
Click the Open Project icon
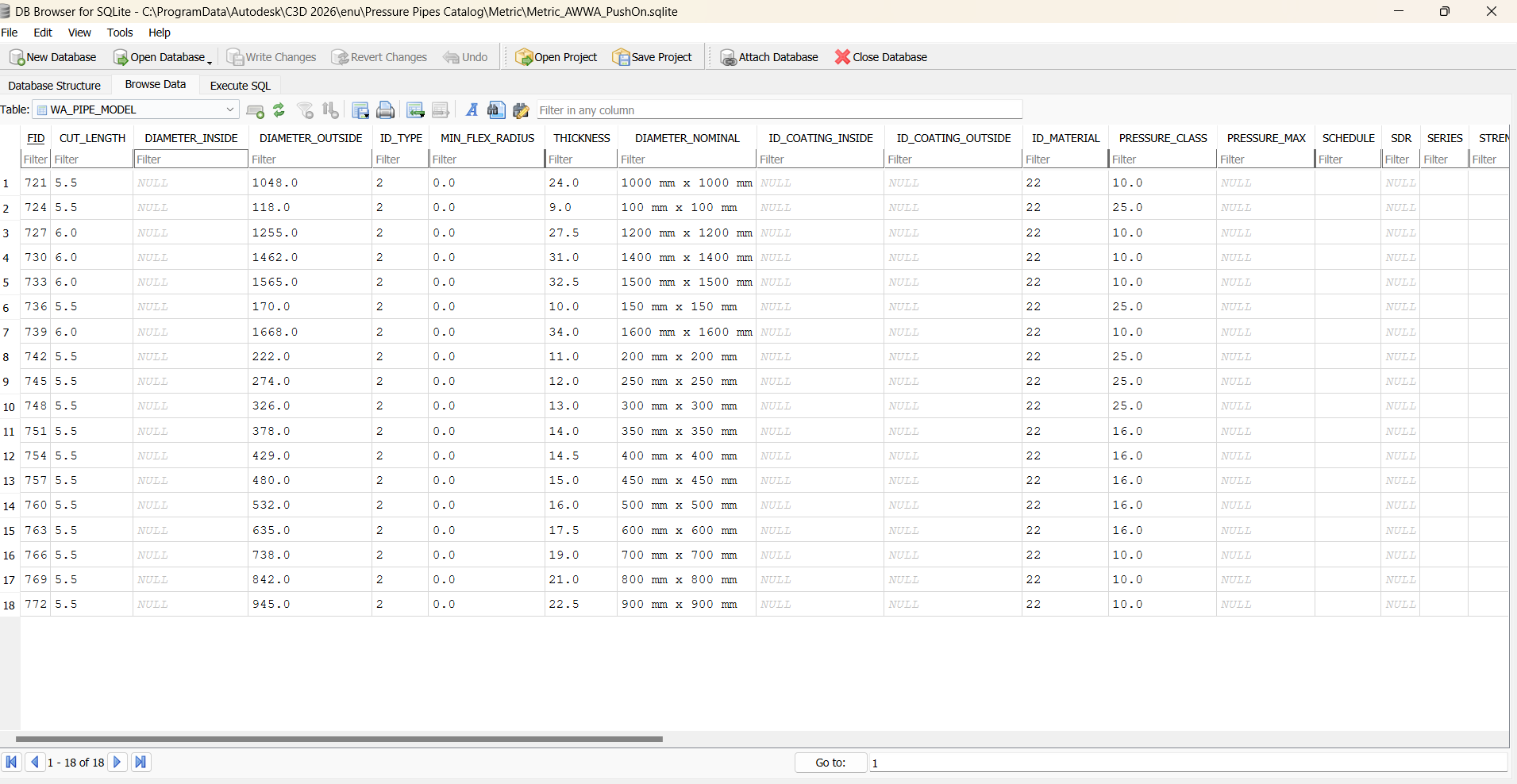pyautogui.click(x=524, y=57)
